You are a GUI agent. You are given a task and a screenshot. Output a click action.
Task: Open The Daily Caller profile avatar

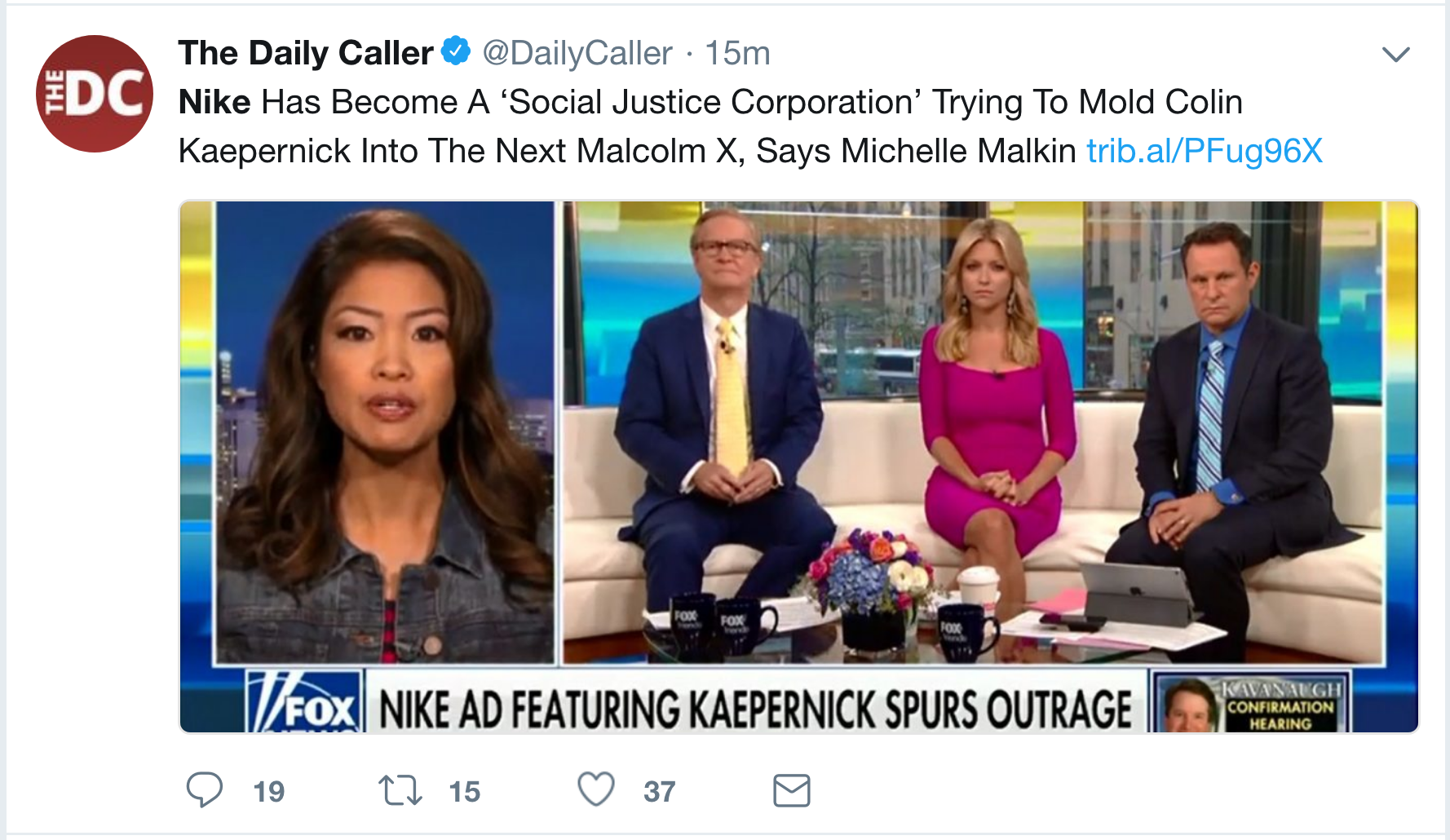pyautogui.click(x=95, y=94)
